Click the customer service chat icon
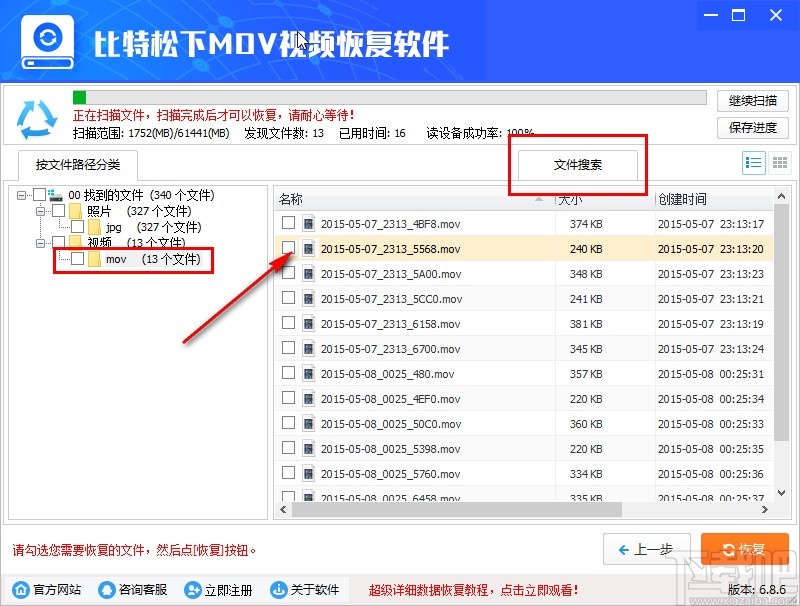This screenshot has height=606, width=800. tap(107, 590)
